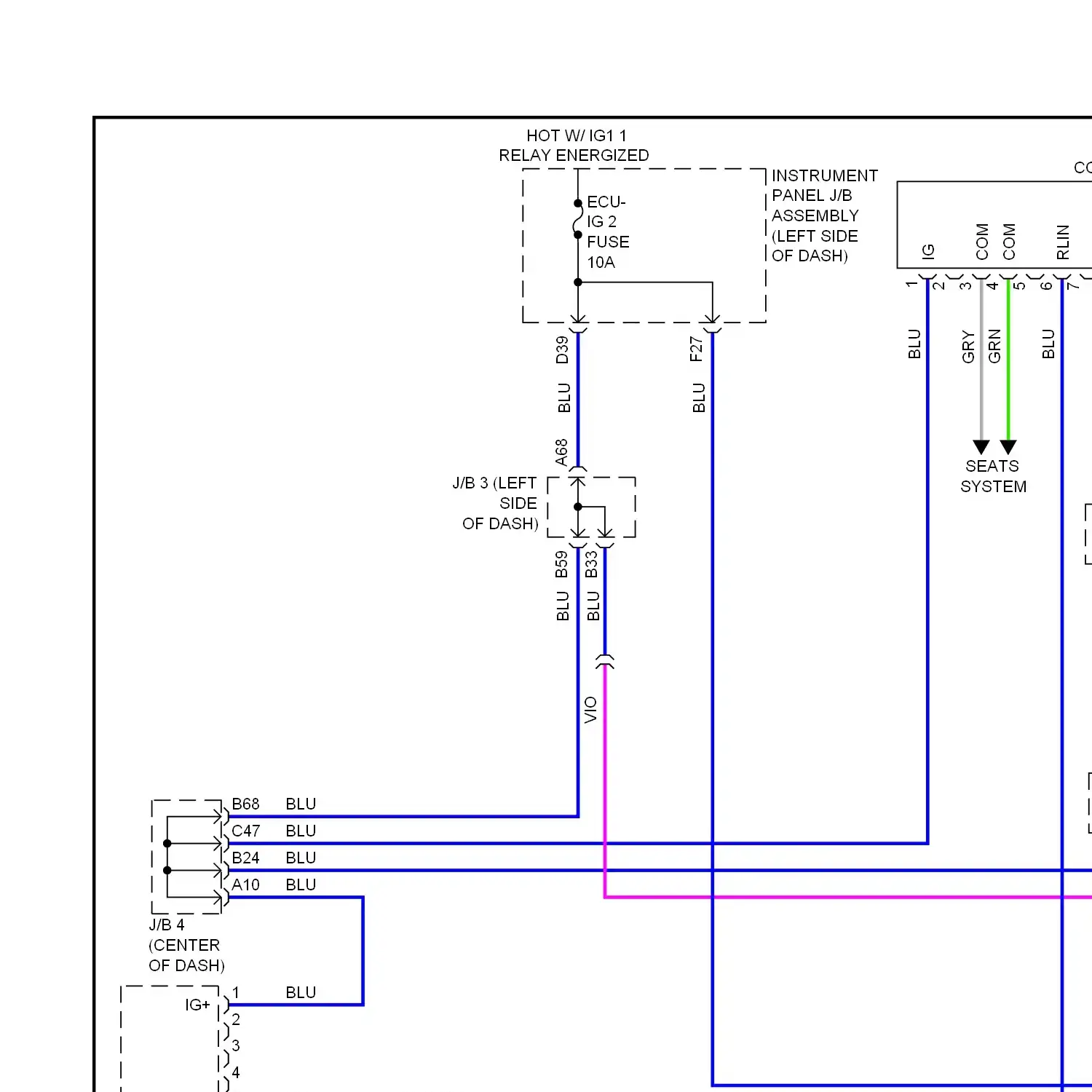Click the '(CENTER' text under J/B 4

(x=184, y=945)
